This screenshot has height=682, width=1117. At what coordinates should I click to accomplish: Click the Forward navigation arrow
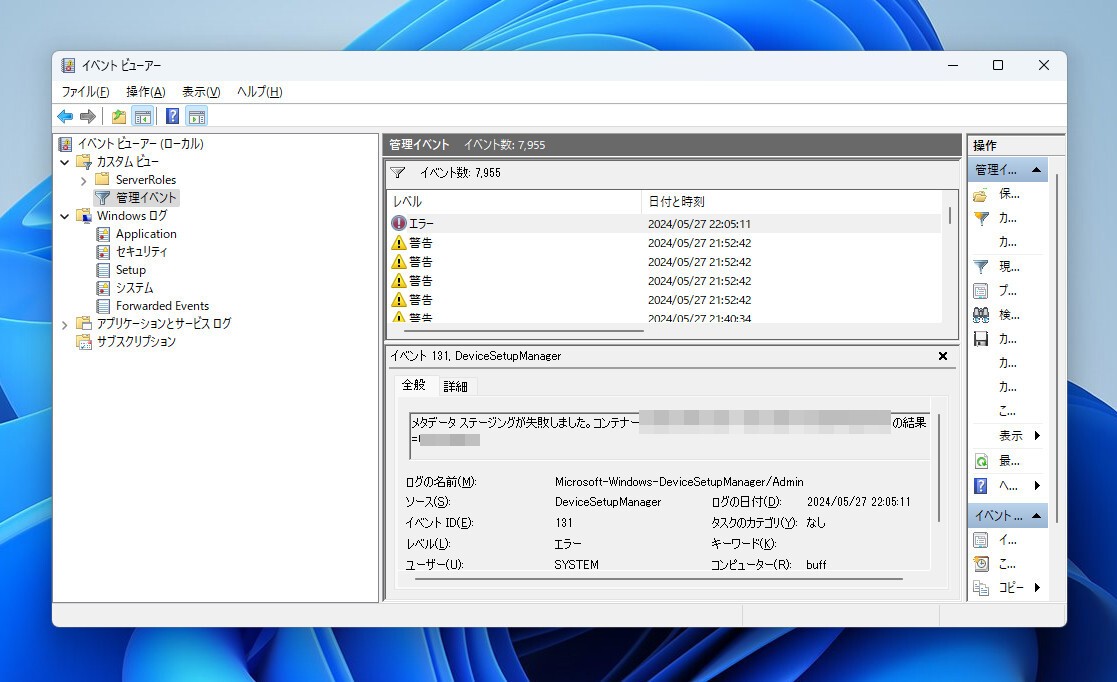pos(87,116)
